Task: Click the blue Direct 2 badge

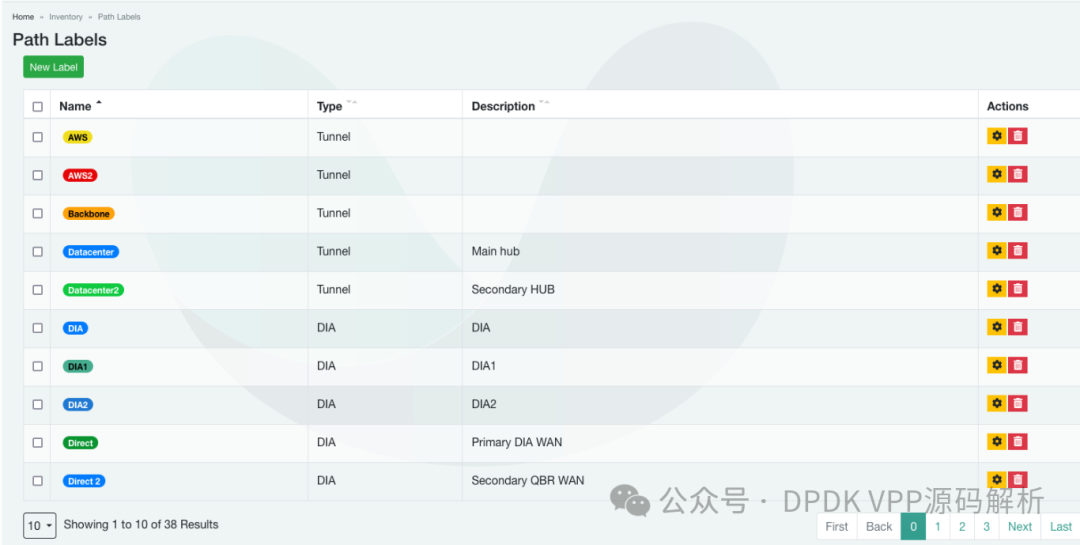Action: pyautogui.click(x=84, y=481)
